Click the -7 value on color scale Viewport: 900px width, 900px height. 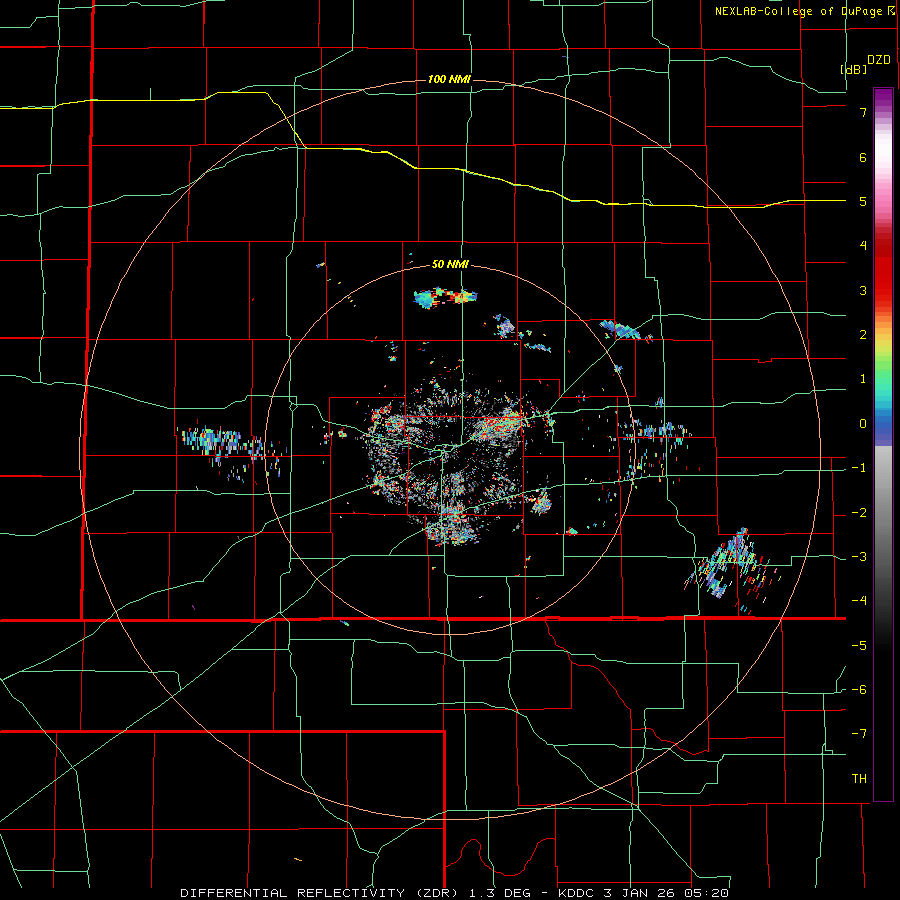click(x=859, y=734)
